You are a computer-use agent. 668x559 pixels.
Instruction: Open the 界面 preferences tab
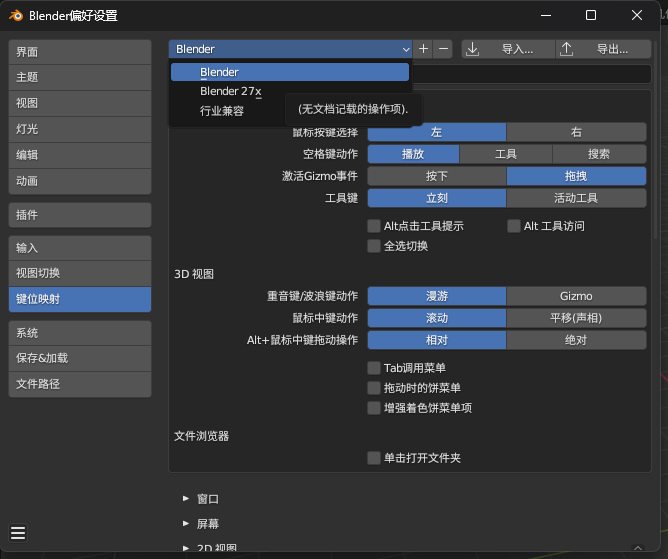pyautogui.click(x=80, y=52)
